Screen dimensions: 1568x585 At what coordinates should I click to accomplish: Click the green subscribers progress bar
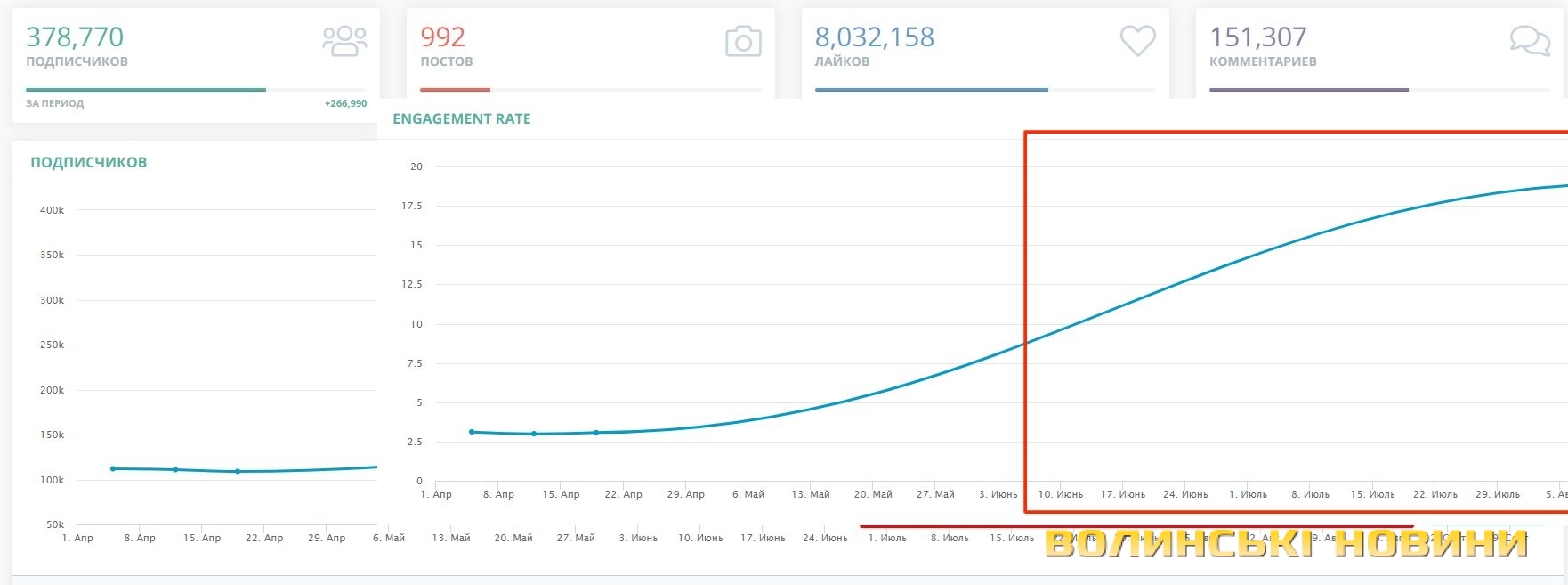click(x=146, y=90)
